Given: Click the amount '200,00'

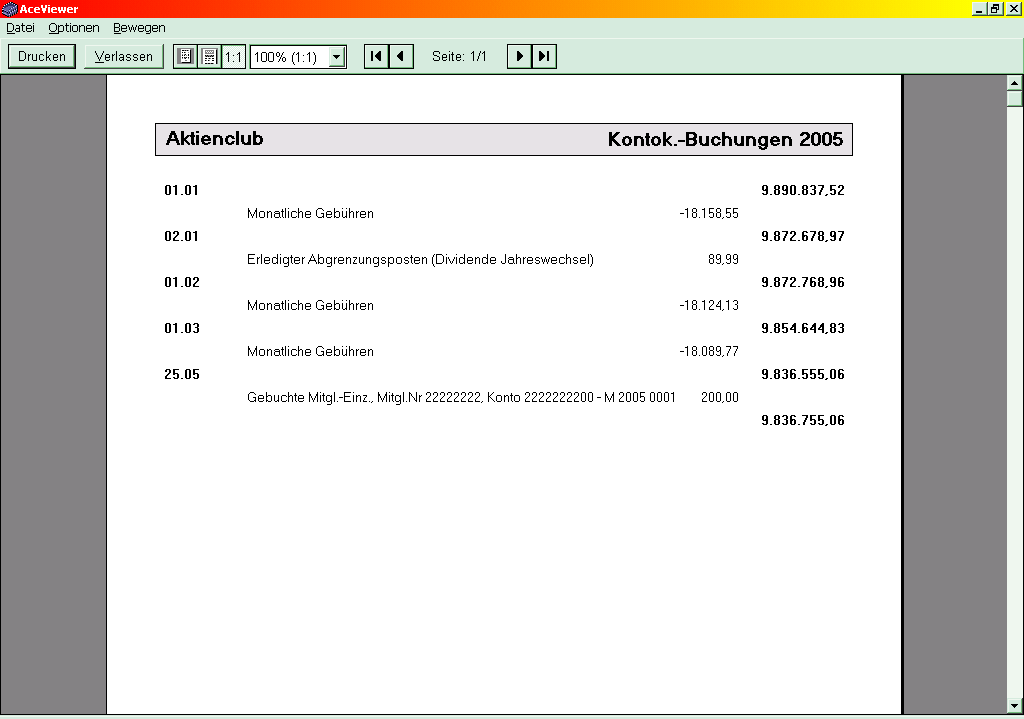Looking at the screenshot, I should (x=720, y=397).
